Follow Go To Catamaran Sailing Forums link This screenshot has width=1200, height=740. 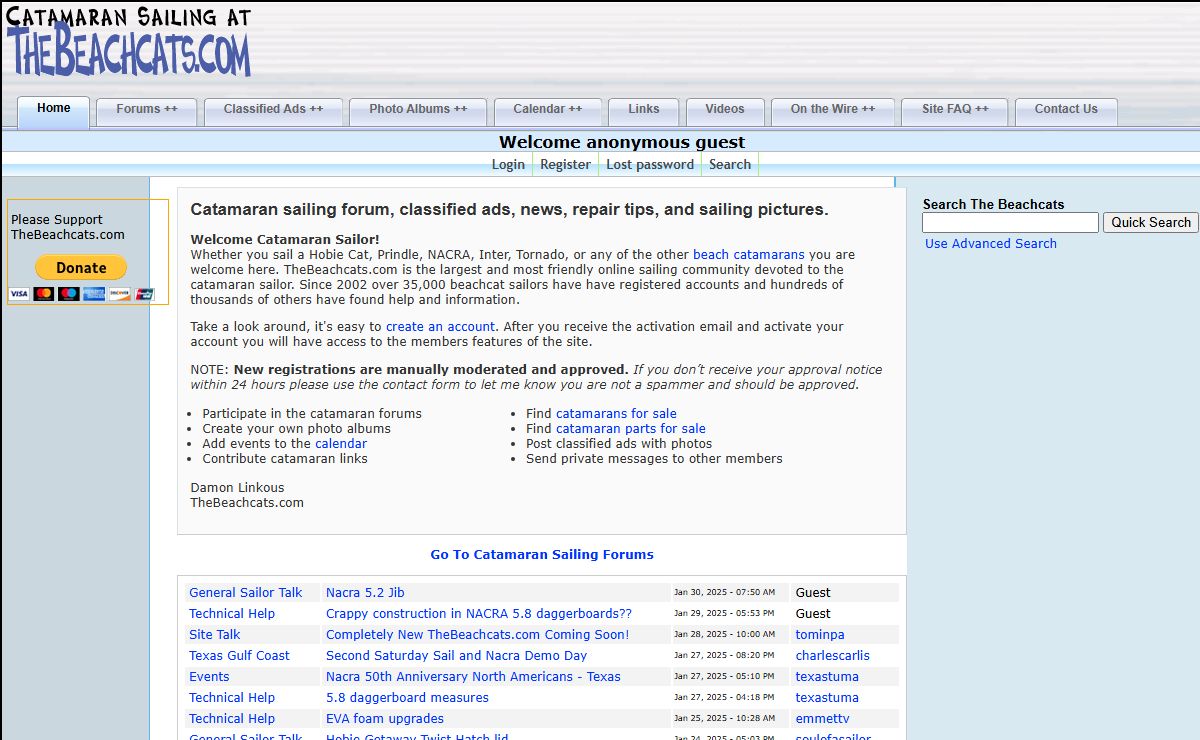(x=542, y=555)
